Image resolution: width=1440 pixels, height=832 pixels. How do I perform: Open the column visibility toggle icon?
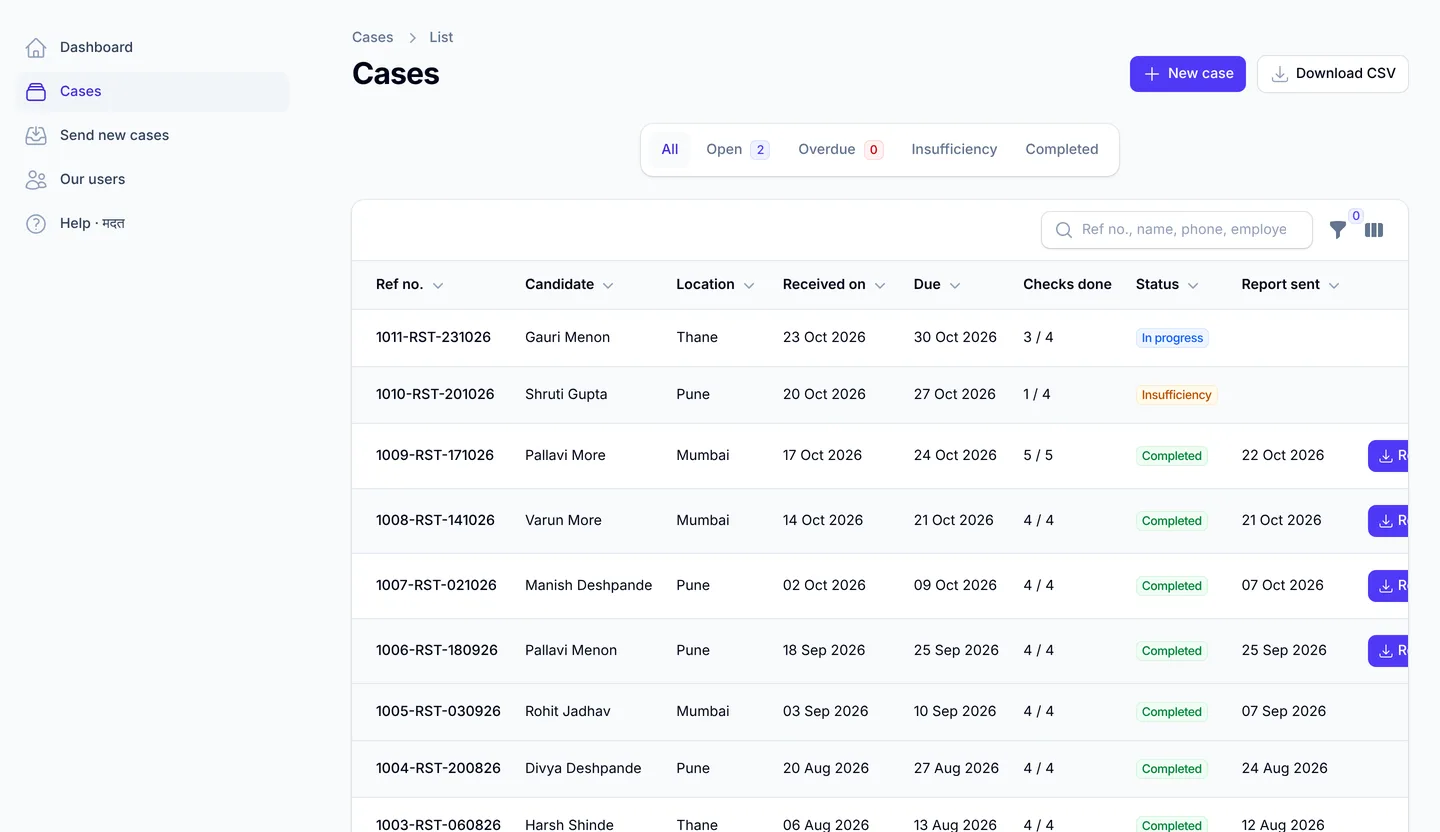point(1374,230)
